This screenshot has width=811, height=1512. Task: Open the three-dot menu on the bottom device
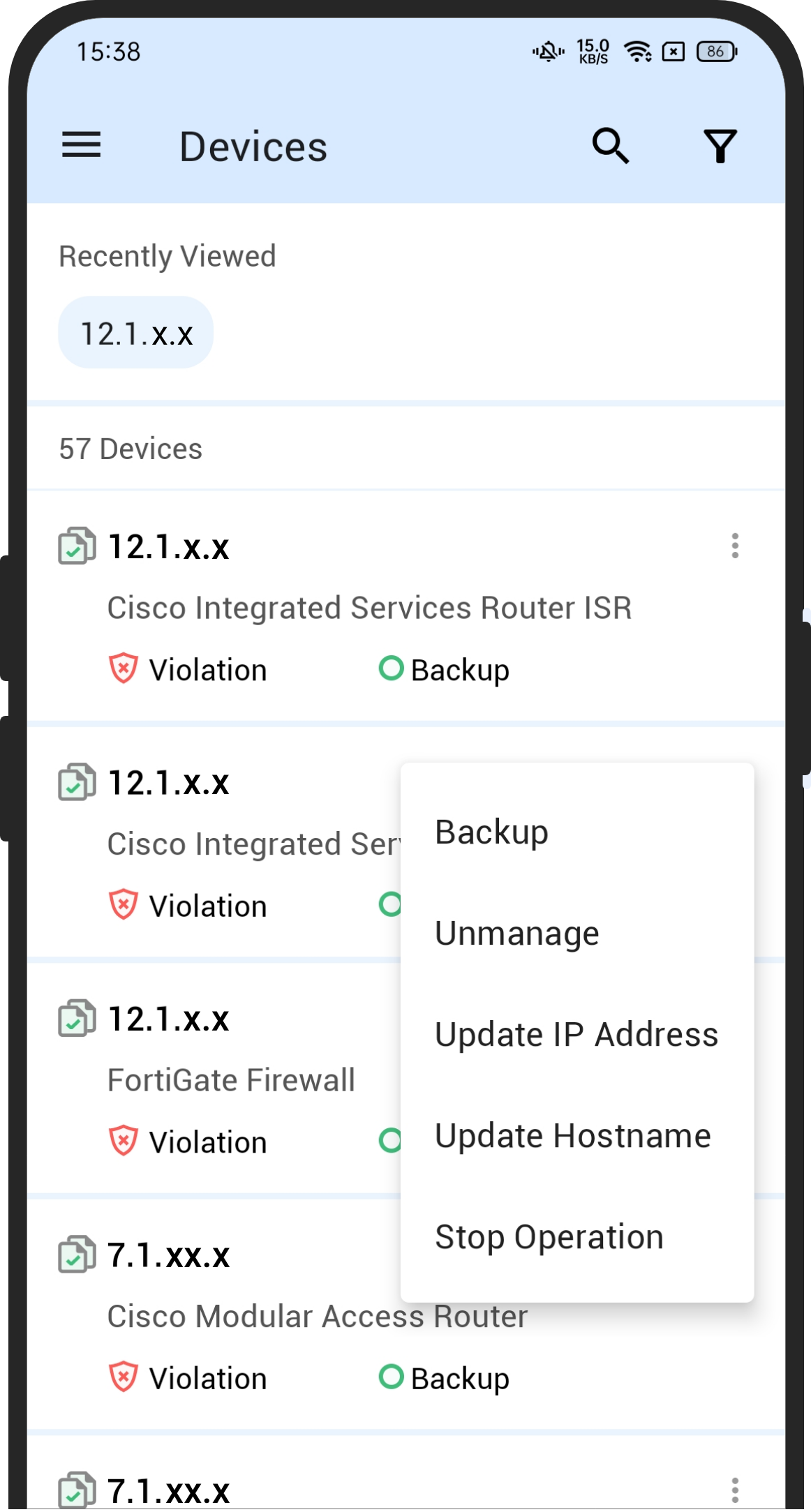(x=734, y=1490)
